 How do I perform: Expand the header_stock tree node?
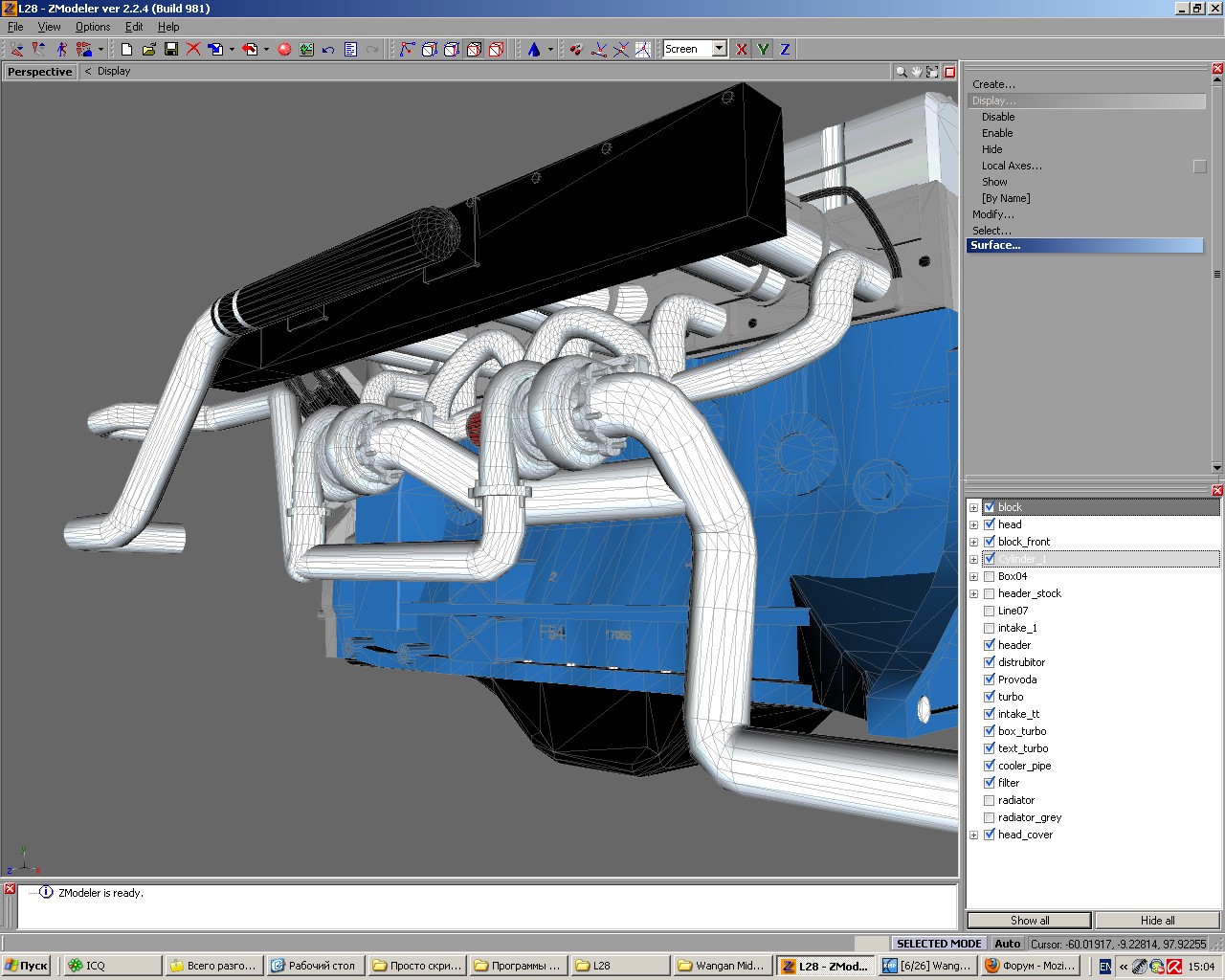pos(973,593)
